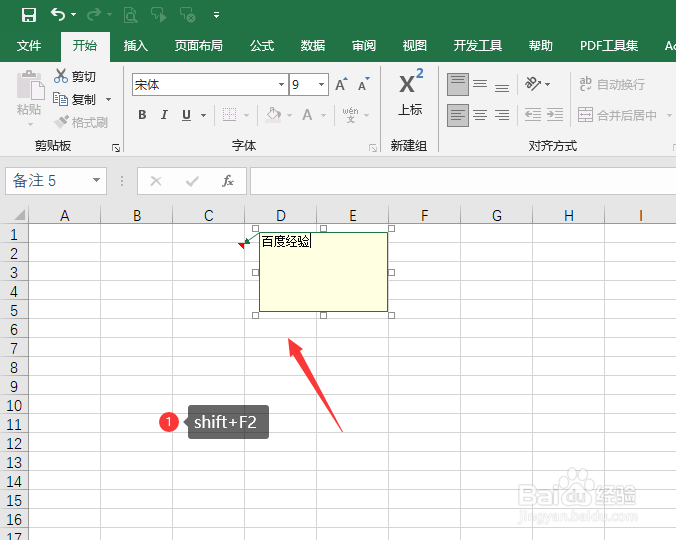
Task: Toggle Bold formatting
Action: pyautogui.click(x=142, y=115)
